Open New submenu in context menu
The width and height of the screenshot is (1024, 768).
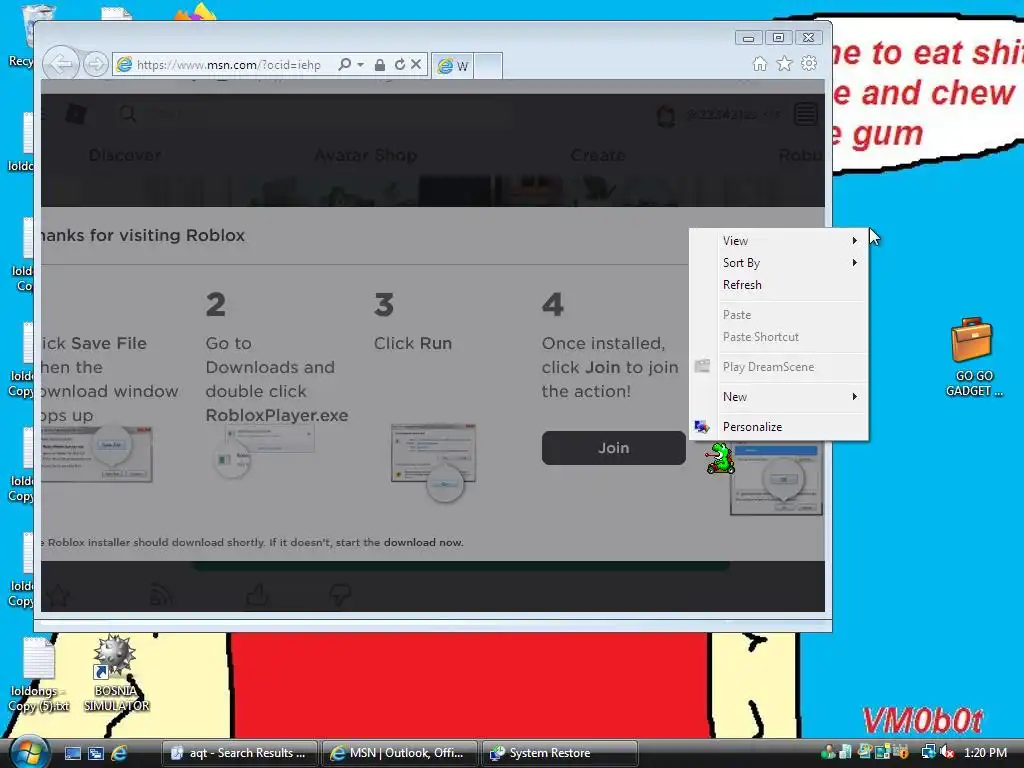(x=779, y=397)
